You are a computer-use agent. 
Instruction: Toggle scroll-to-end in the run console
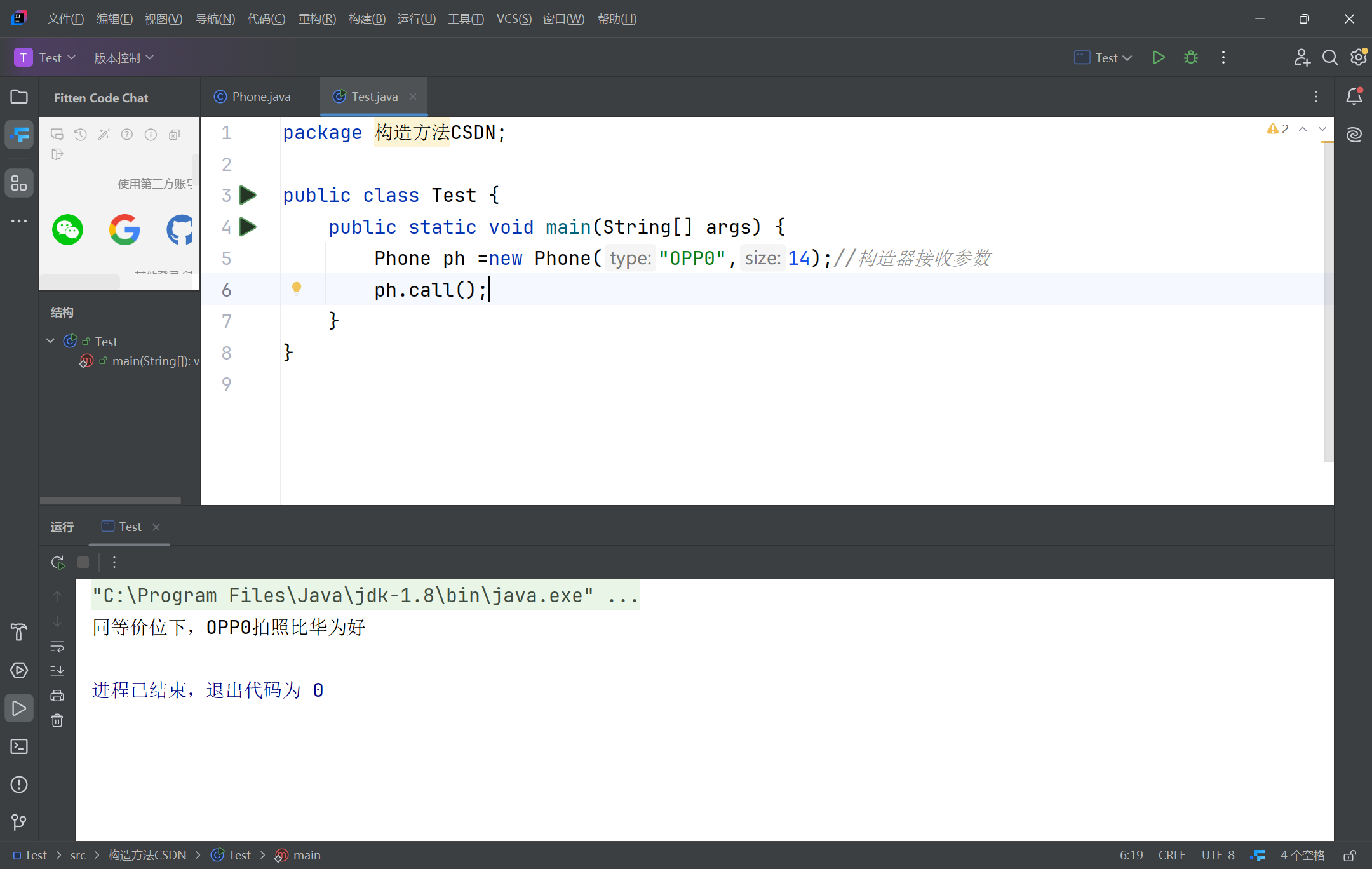tap(57, 671)
